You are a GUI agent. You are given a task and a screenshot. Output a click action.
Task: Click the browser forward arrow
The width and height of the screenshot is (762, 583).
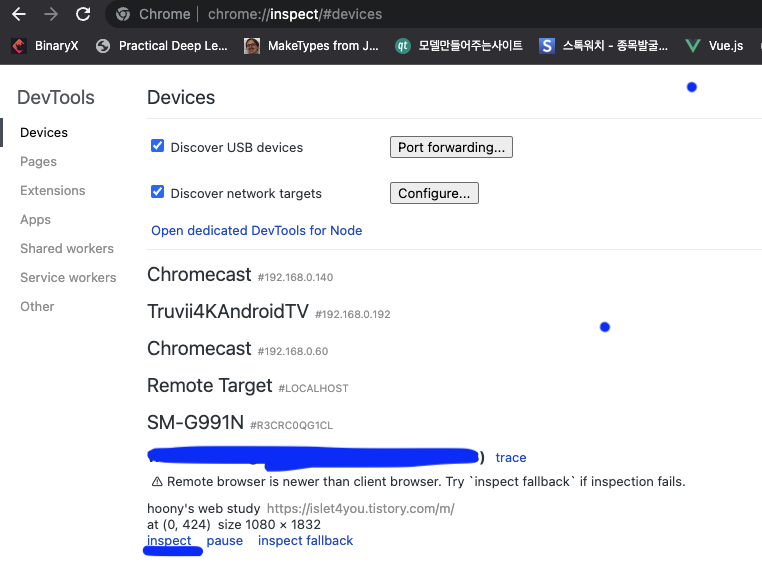tap(51, 14)
